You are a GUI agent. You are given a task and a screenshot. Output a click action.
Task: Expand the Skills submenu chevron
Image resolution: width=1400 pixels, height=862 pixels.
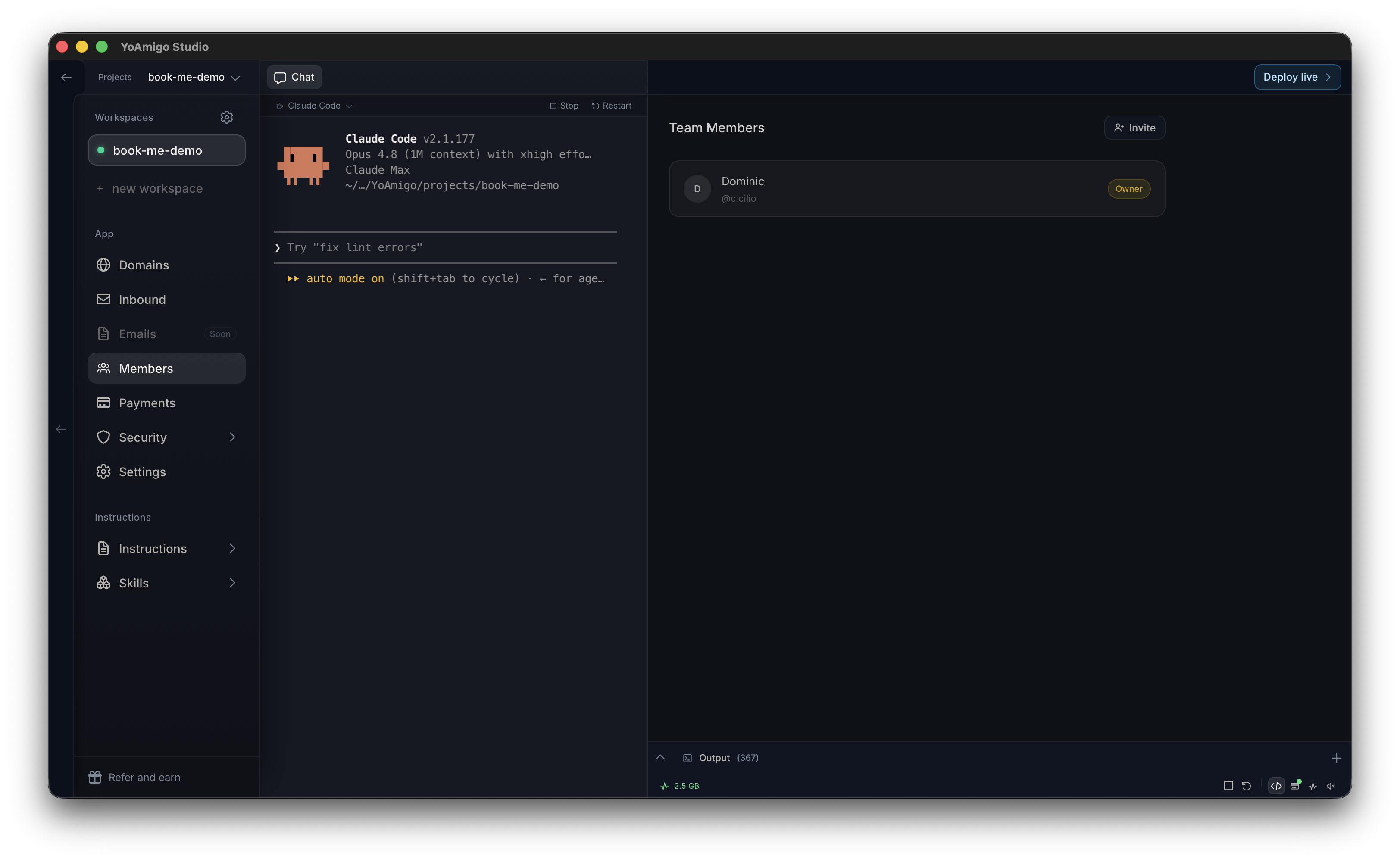click(x=233, y=583)
